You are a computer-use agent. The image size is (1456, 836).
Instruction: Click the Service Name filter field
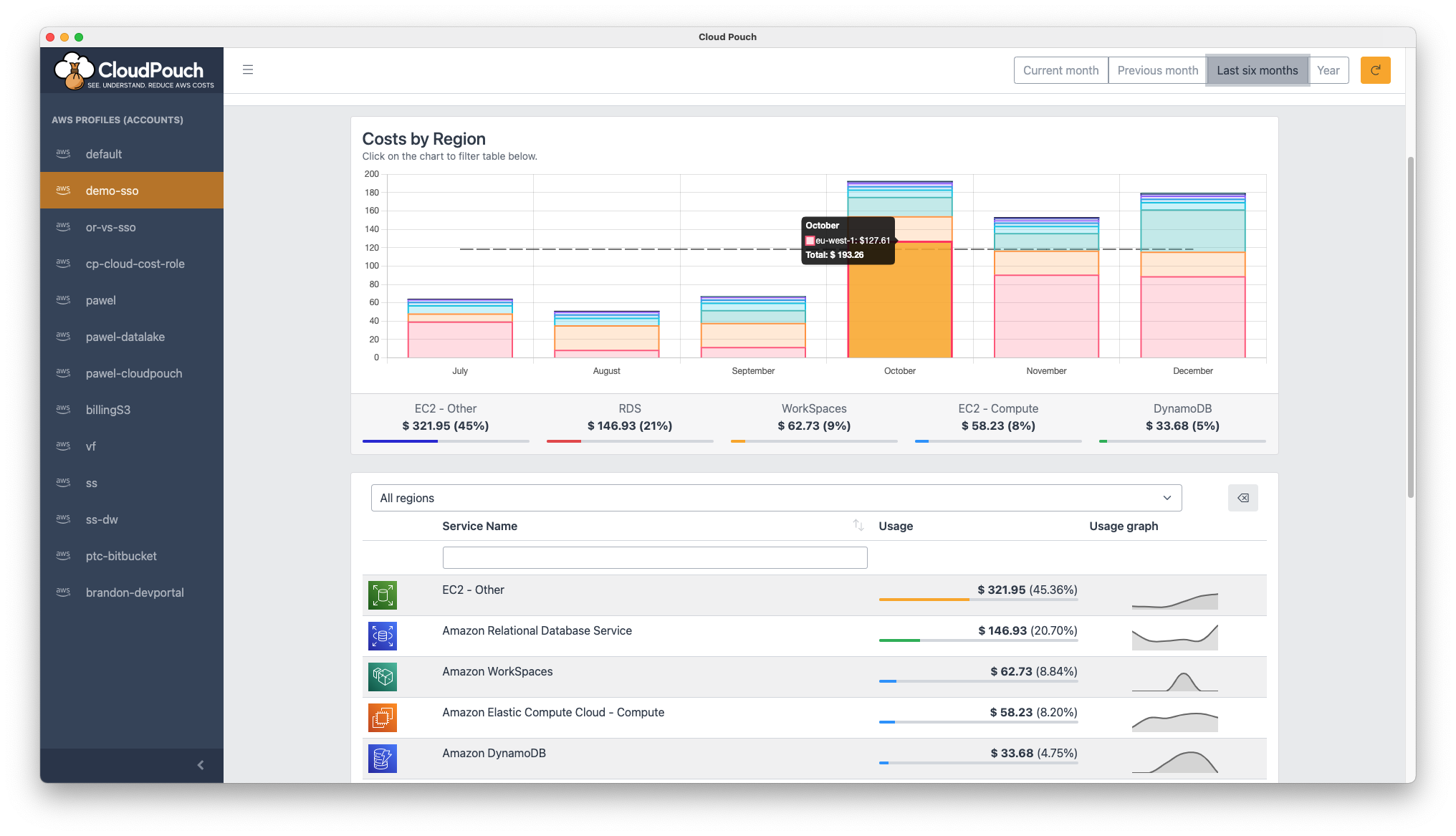[x=654, y=557]
